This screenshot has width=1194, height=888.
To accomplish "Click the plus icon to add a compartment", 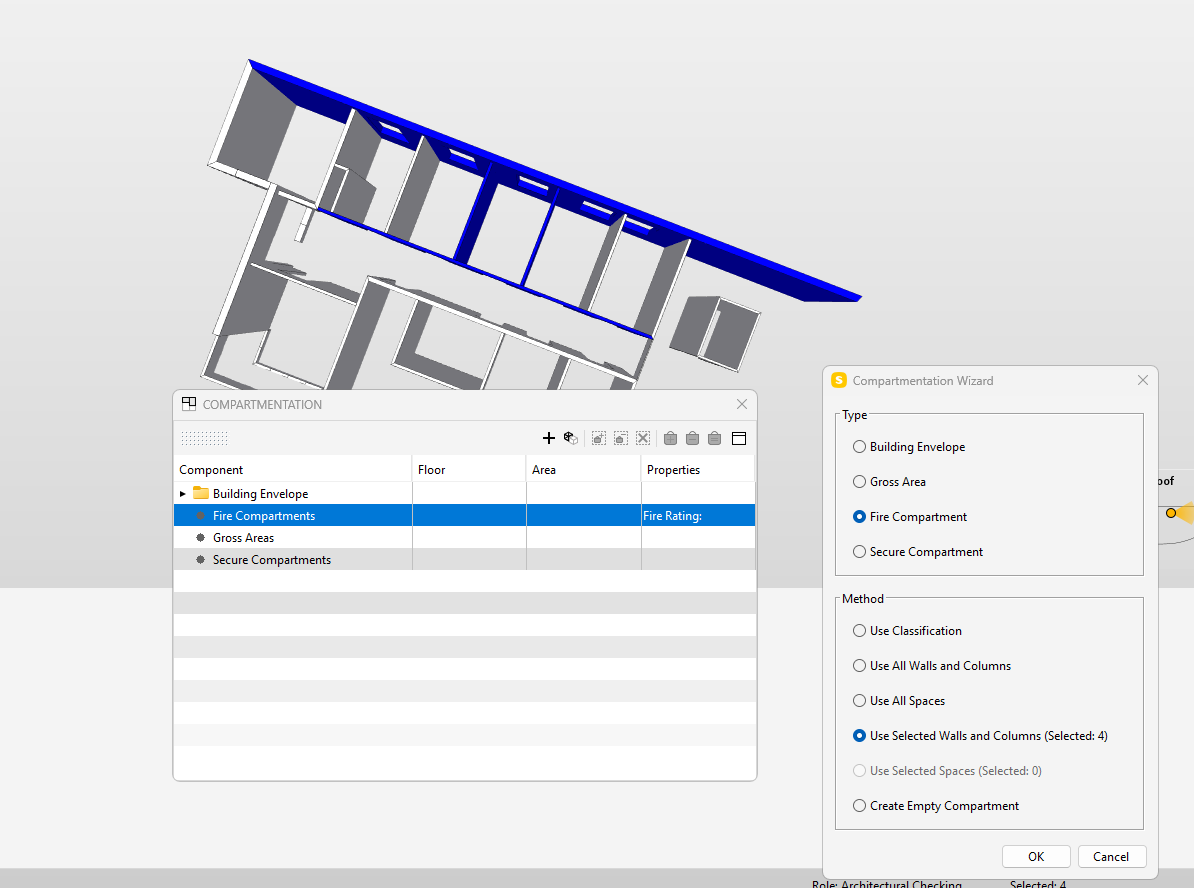I will [548, 438].
